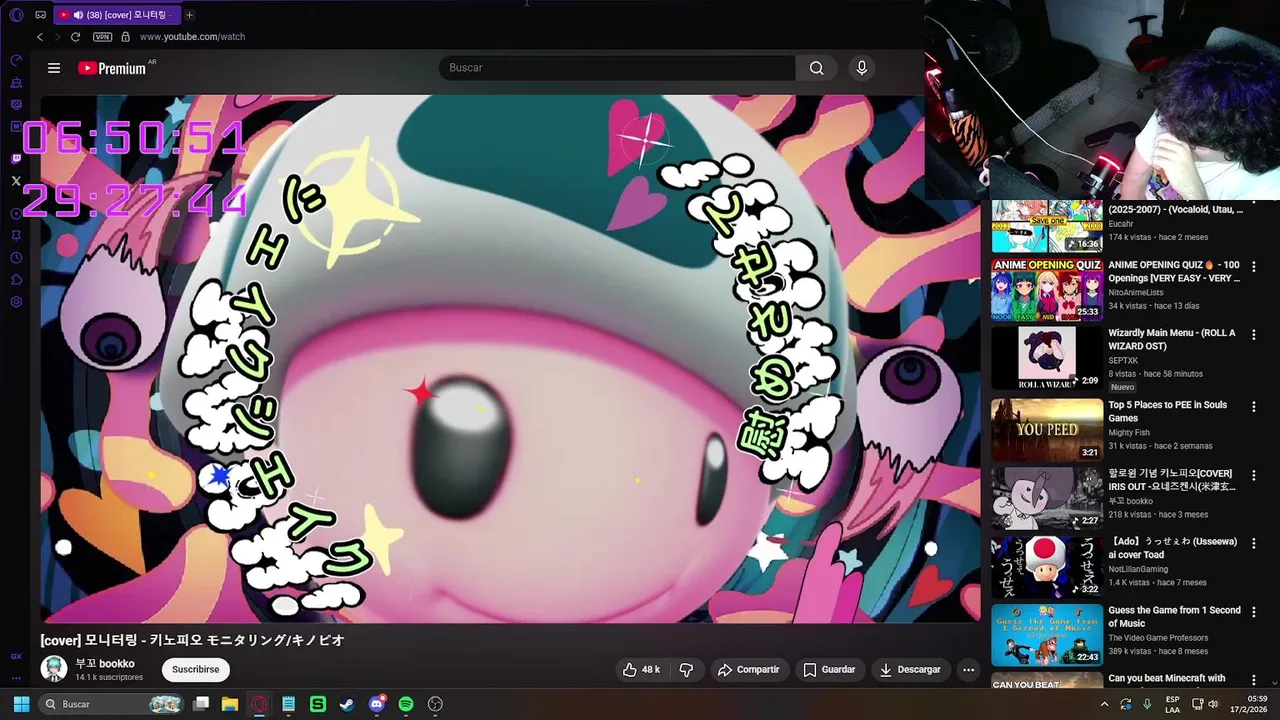Image resolution: width=1280 pixels, height=720 pixels.
Task: Open Spotify from the taskbar
Action: click(406, 704)
